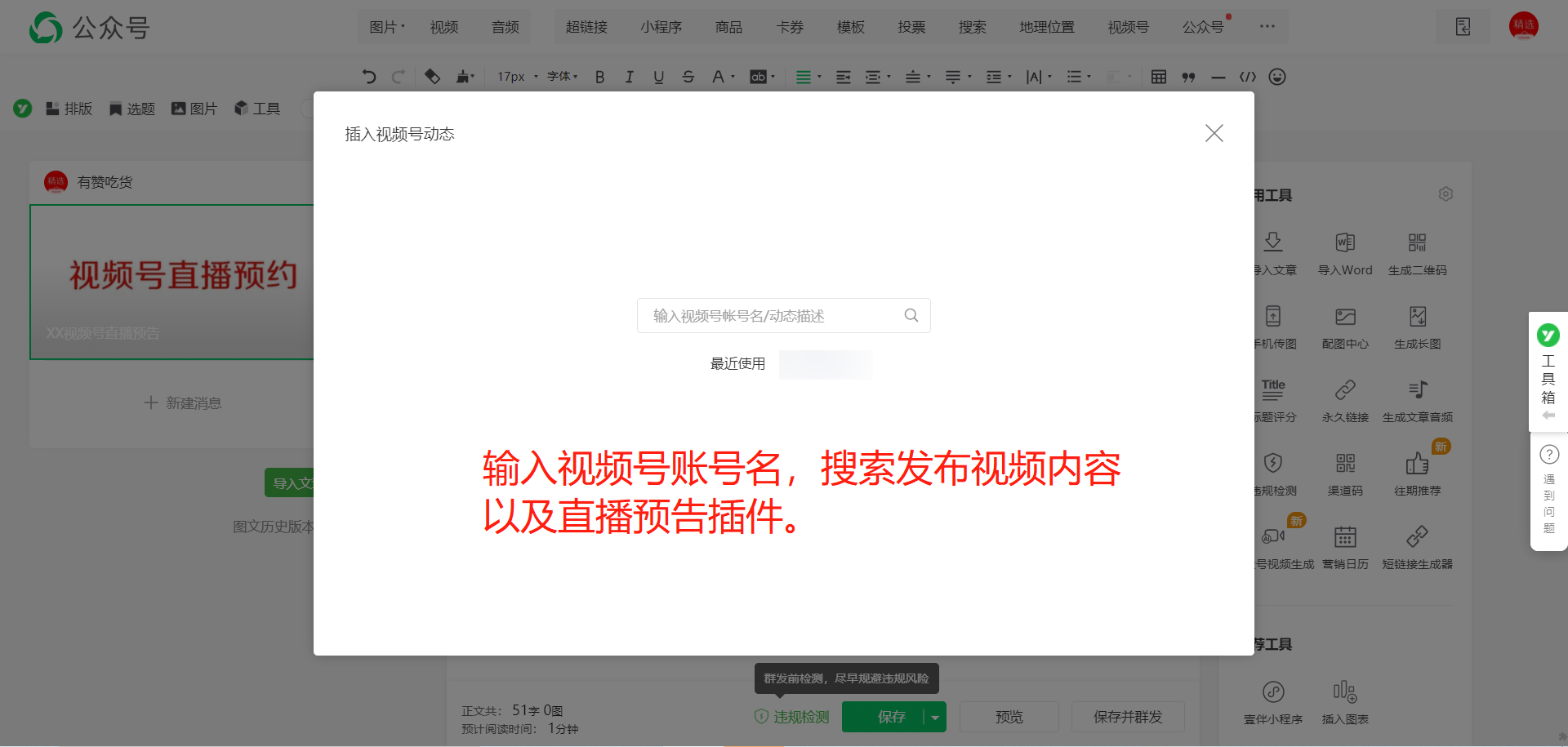Insert a table using table icon

[1158, 77]
